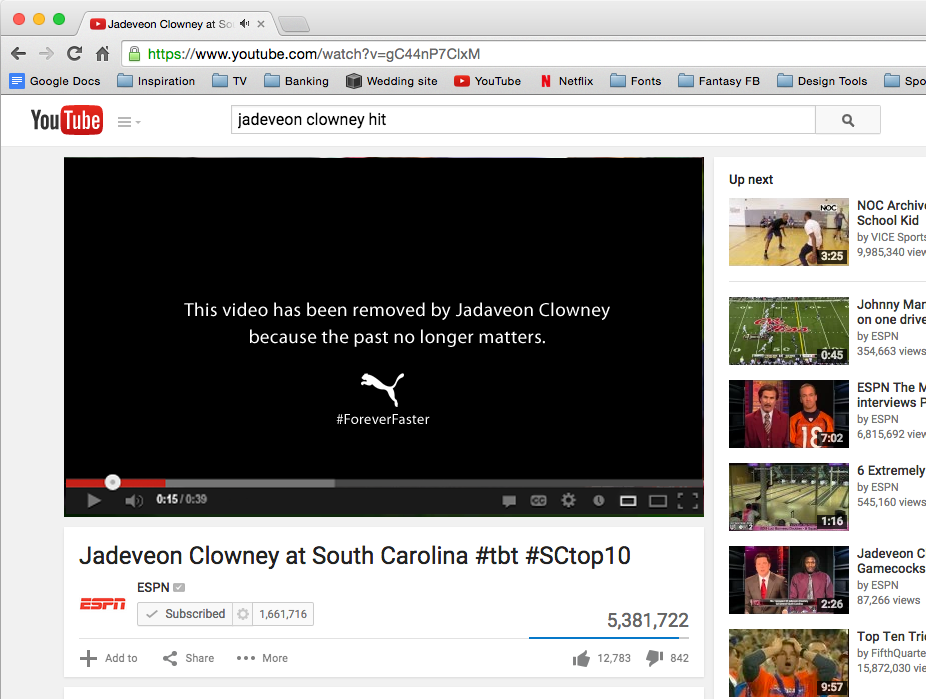The image size is (926, 699).
Task: Open Jadeveon Clowney Gamecocks thumbnail
Action: point(788,580)
